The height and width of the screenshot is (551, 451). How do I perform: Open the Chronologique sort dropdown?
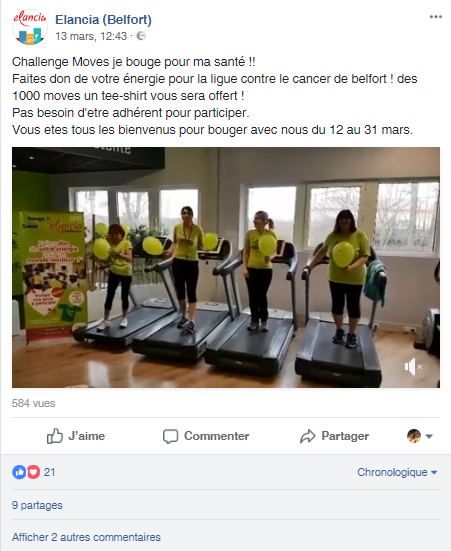(397, 472)
